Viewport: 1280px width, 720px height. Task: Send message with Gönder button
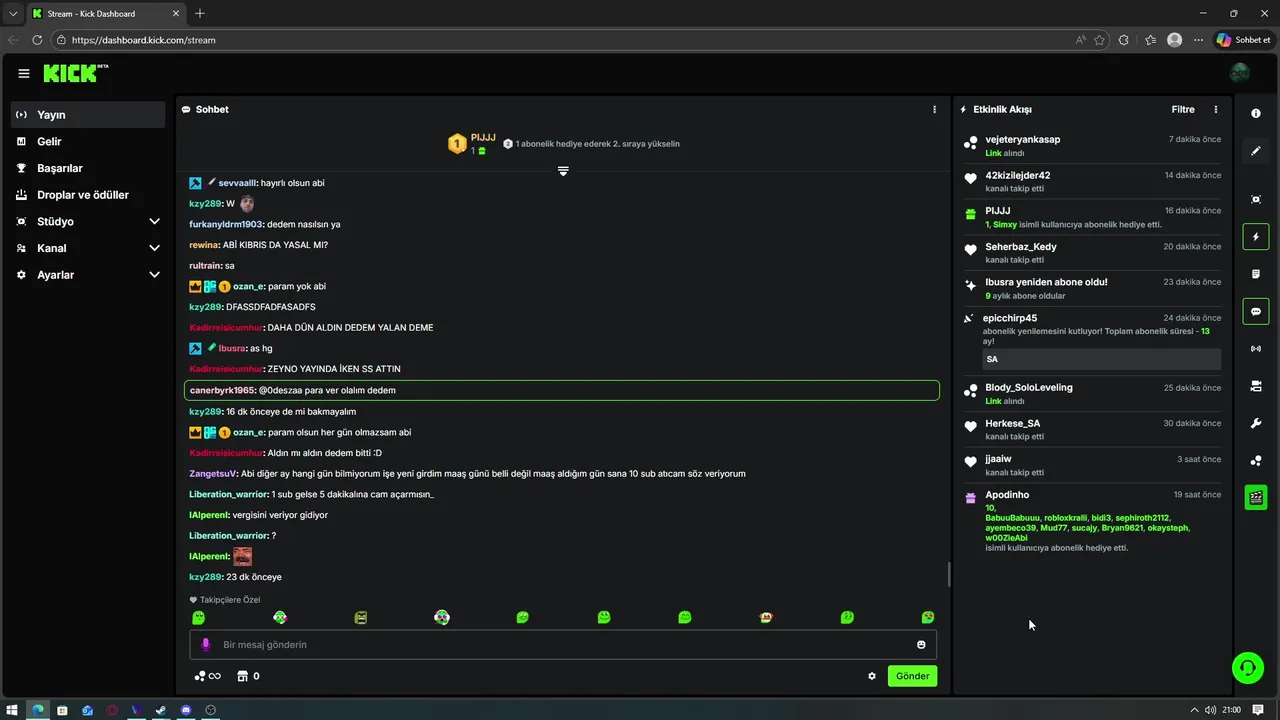pos(912,676)
